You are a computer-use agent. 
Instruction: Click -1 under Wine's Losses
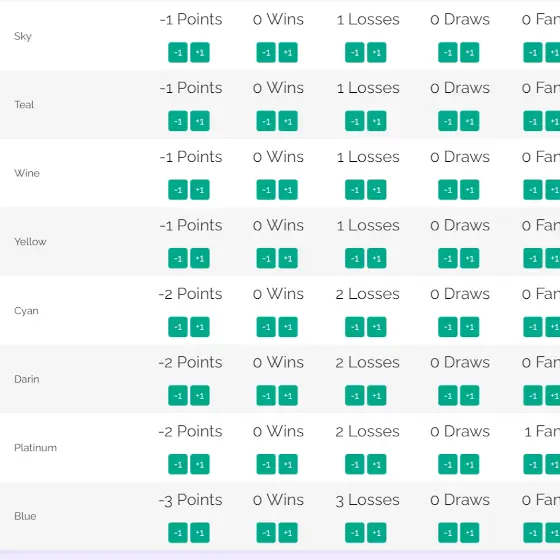tap(355, 190)
